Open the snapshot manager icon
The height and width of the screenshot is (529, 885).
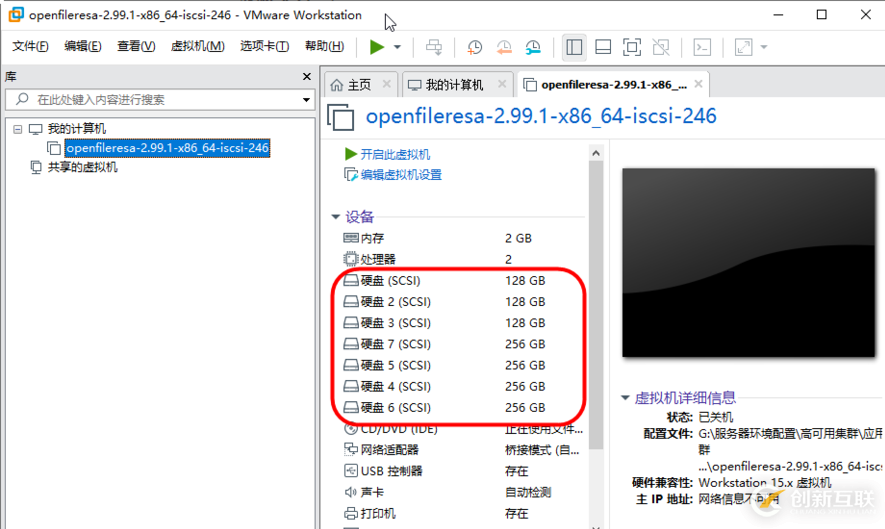click(x=533, y=47)
